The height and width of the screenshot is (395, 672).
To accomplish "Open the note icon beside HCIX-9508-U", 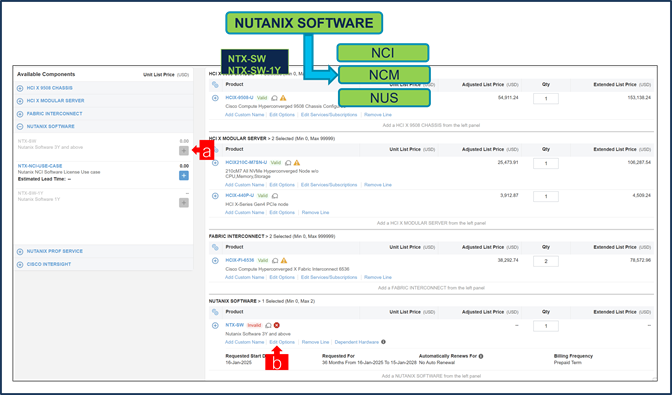I will (274, 98).
